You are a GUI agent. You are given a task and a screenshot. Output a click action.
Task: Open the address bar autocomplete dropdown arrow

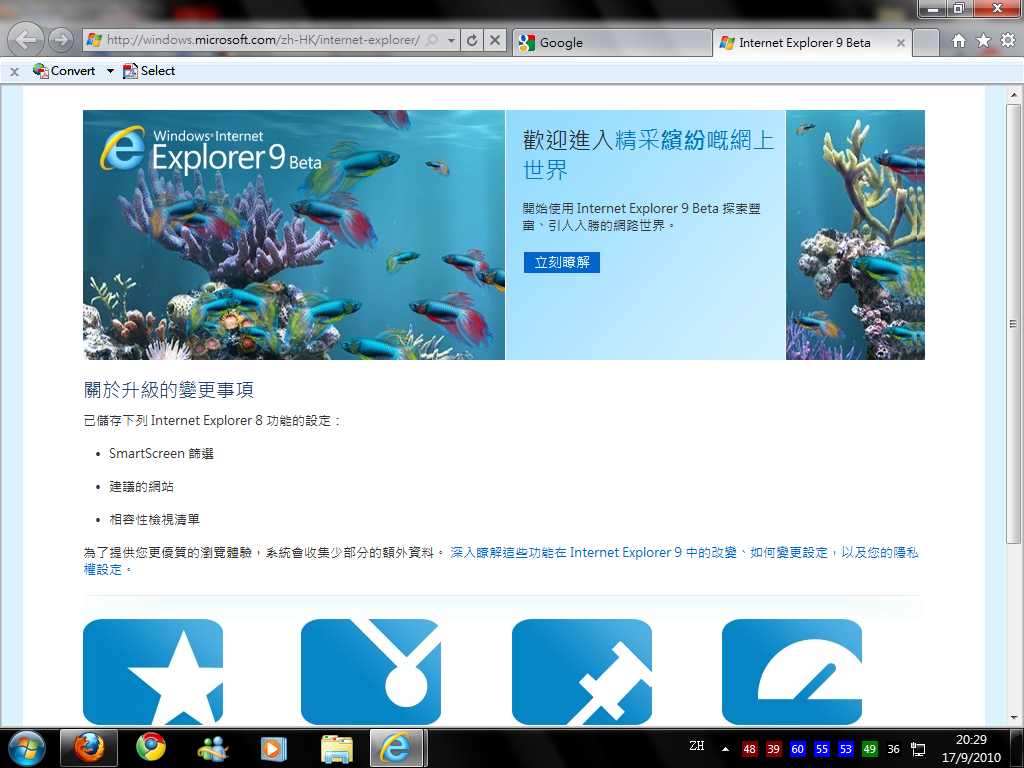tap(451, 40)
